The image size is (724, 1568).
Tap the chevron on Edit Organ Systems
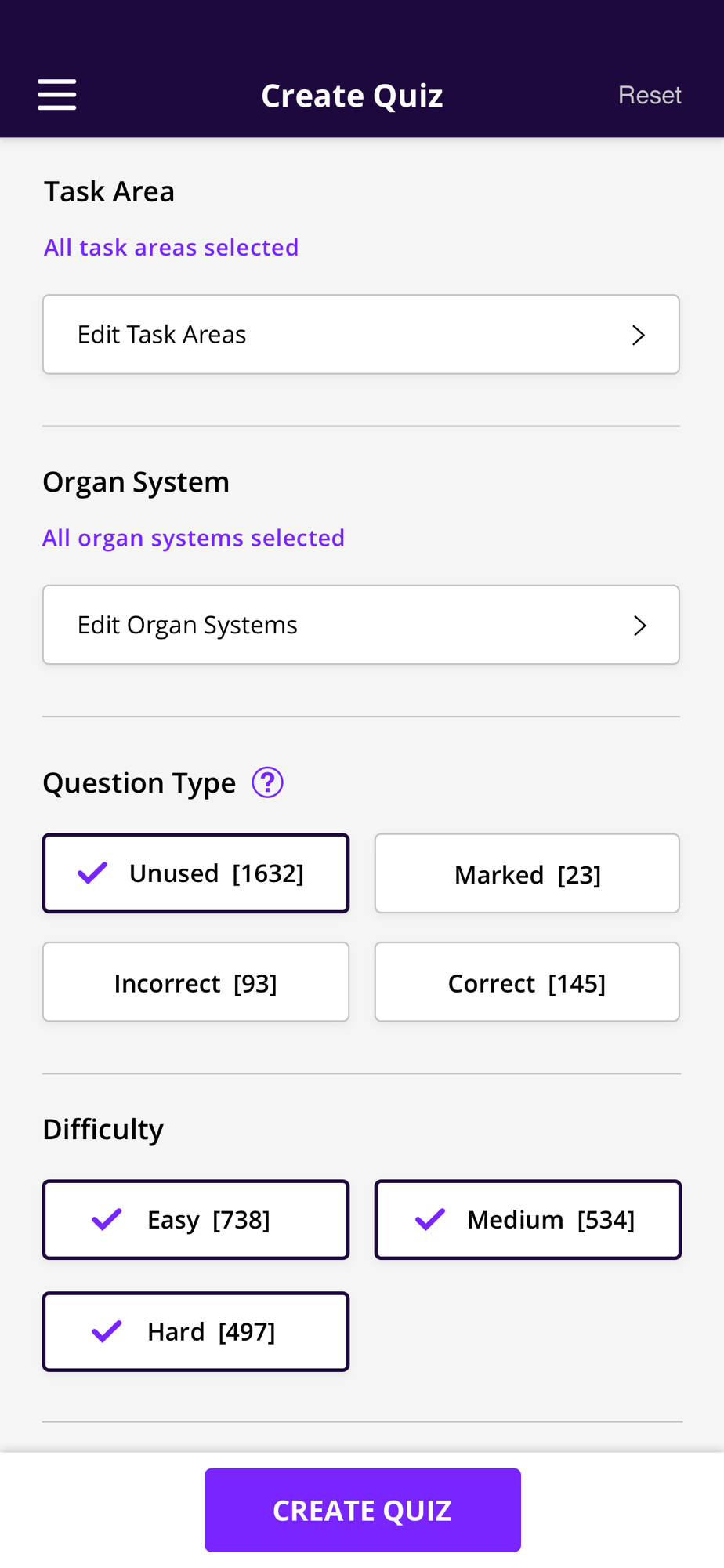tap(639, 625)
